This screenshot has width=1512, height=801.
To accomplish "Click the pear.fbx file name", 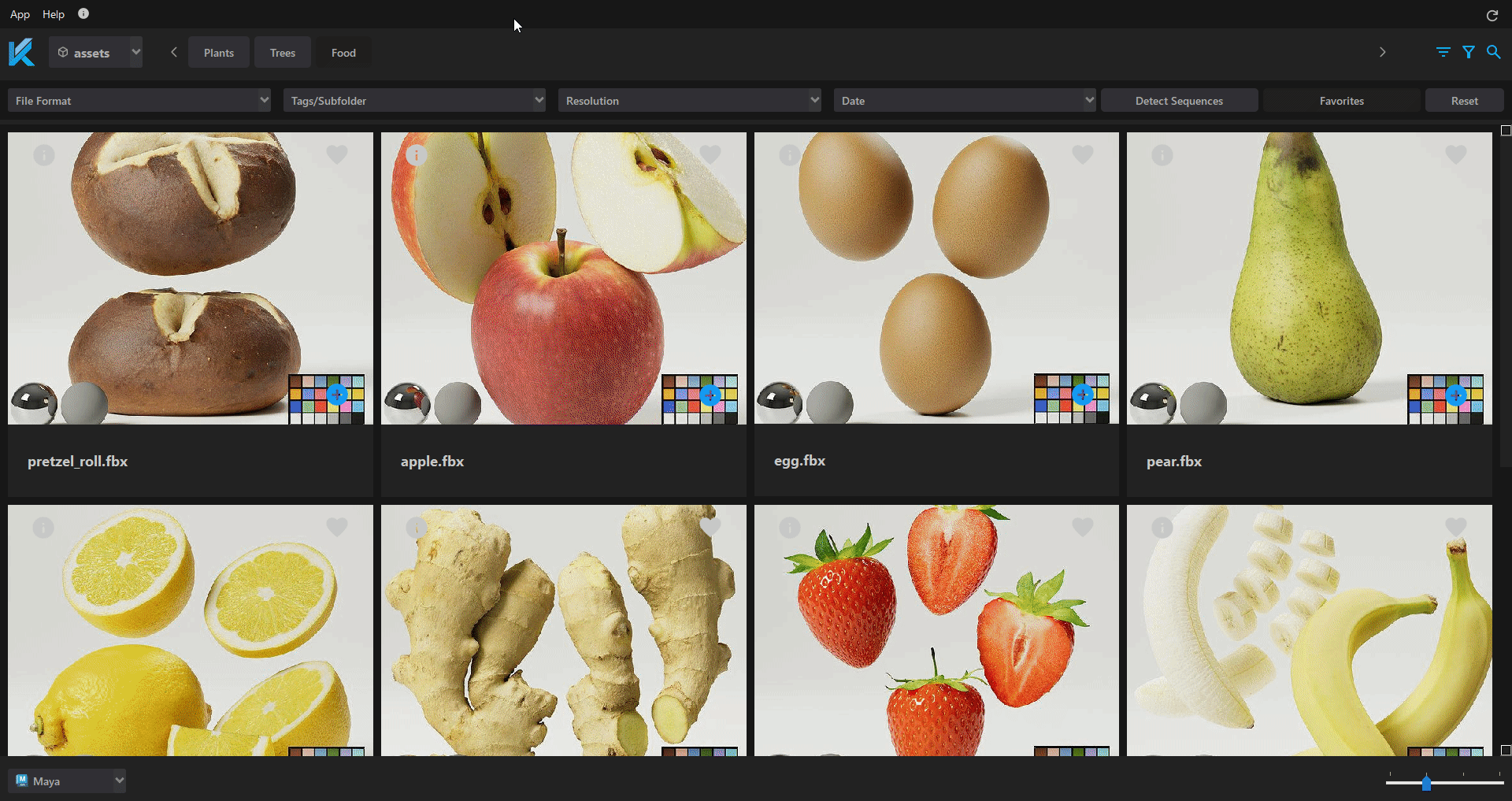I will (x=1174, y=462).
